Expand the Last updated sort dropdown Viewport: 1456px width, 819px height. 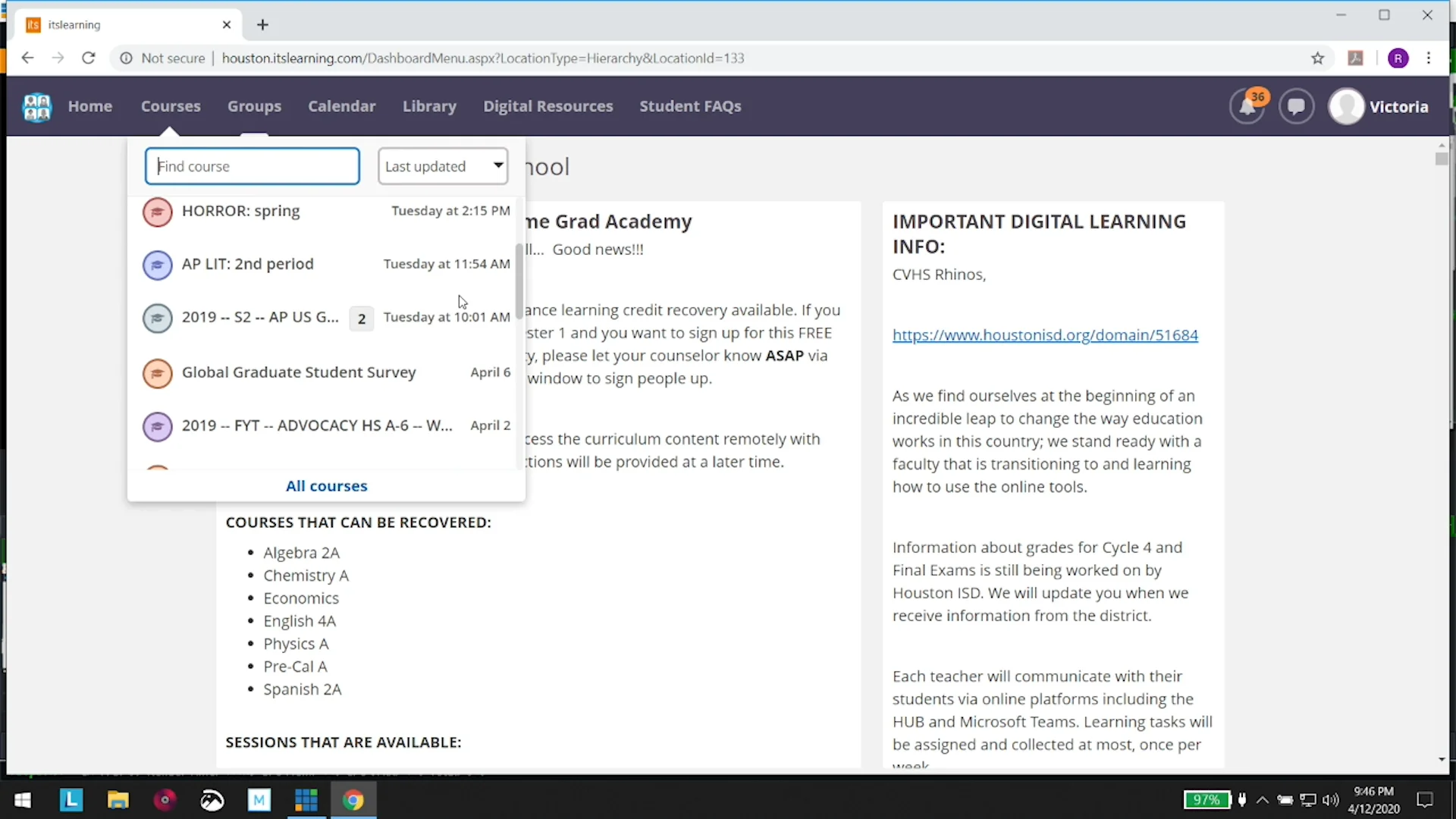tap(443, 166)
